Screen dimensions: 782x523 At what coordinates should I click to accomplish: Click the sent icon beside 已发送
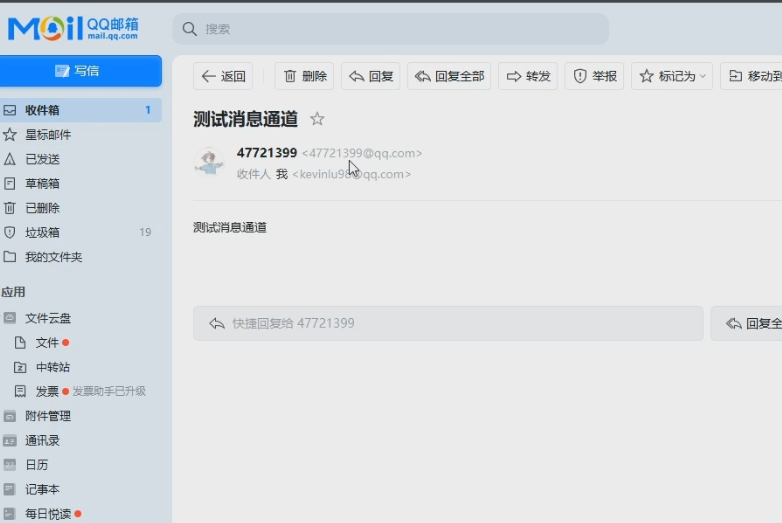9,159
